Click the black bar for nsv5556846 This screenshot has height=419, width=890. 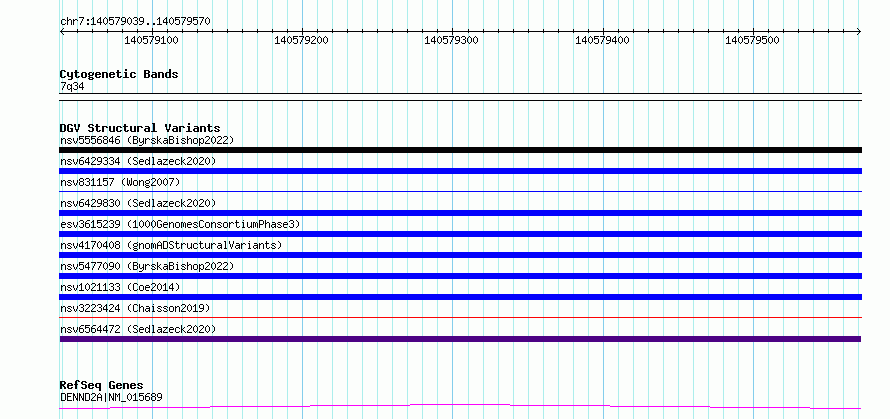[461, 150]
